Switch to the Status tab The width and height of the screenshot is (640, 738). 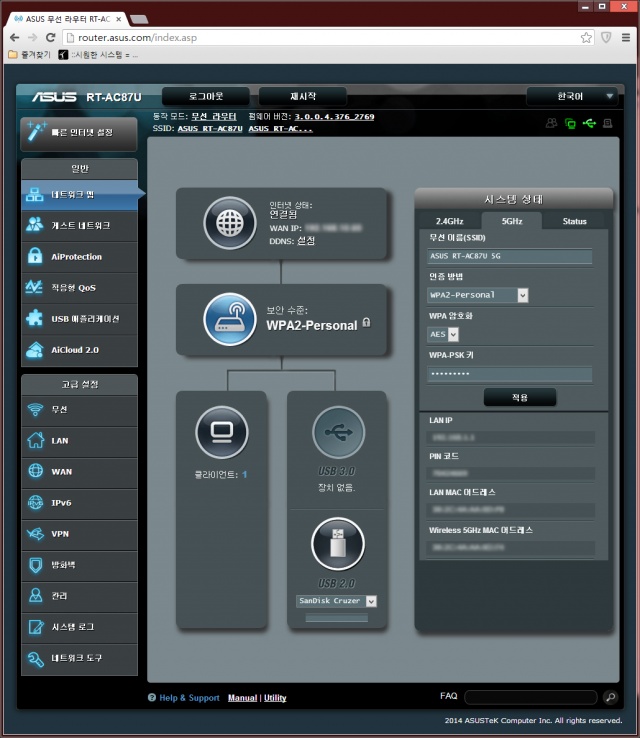tap(574, 221)
